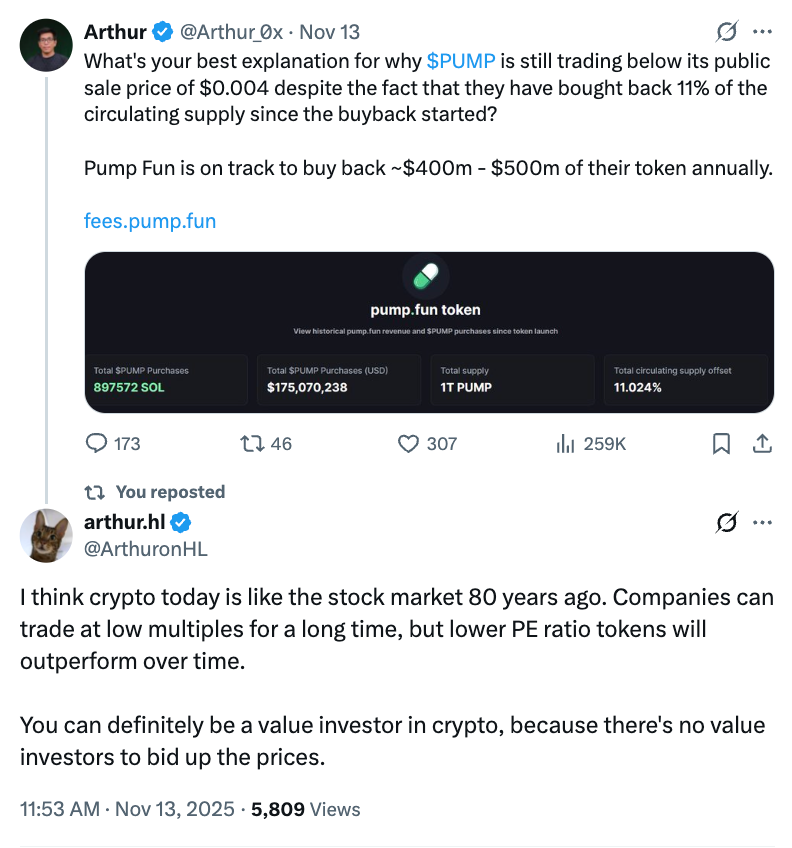Open @Arthur_0x's profile handle
Screen dimensions: 792x848
[x=235, y=31]
